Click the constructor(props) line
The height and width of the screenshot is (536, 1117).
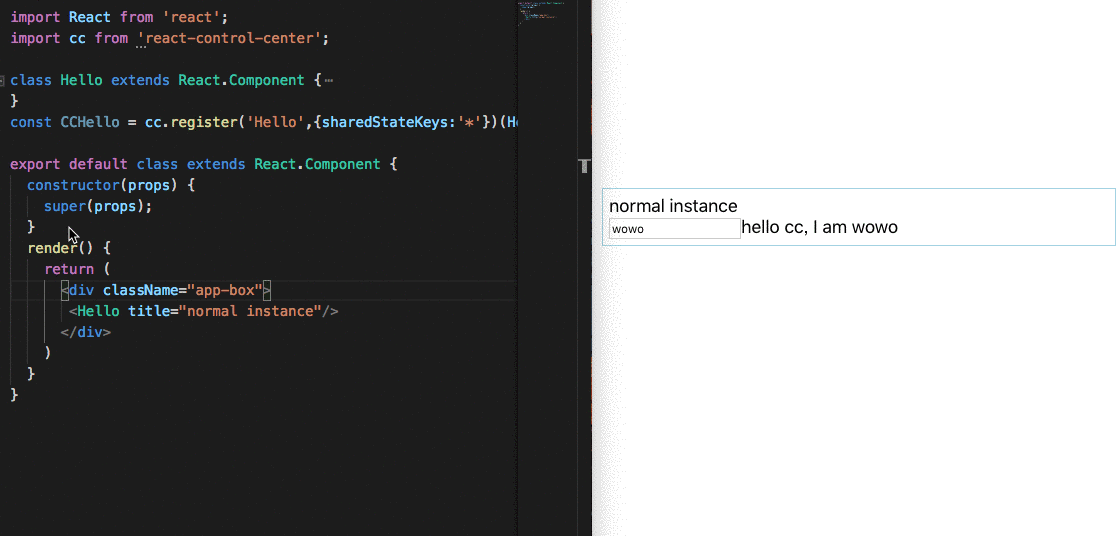111,185
